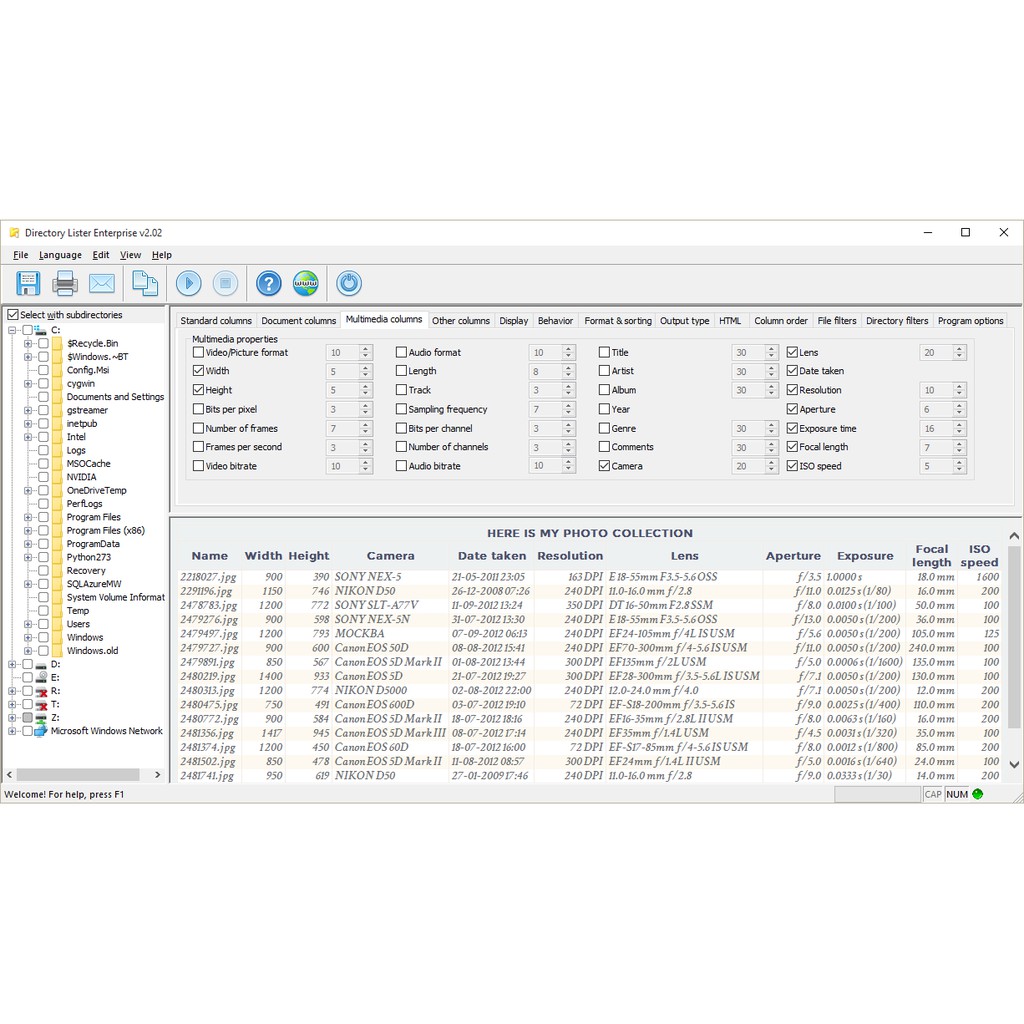Increase the Width column size stepper

click(366, 367)
